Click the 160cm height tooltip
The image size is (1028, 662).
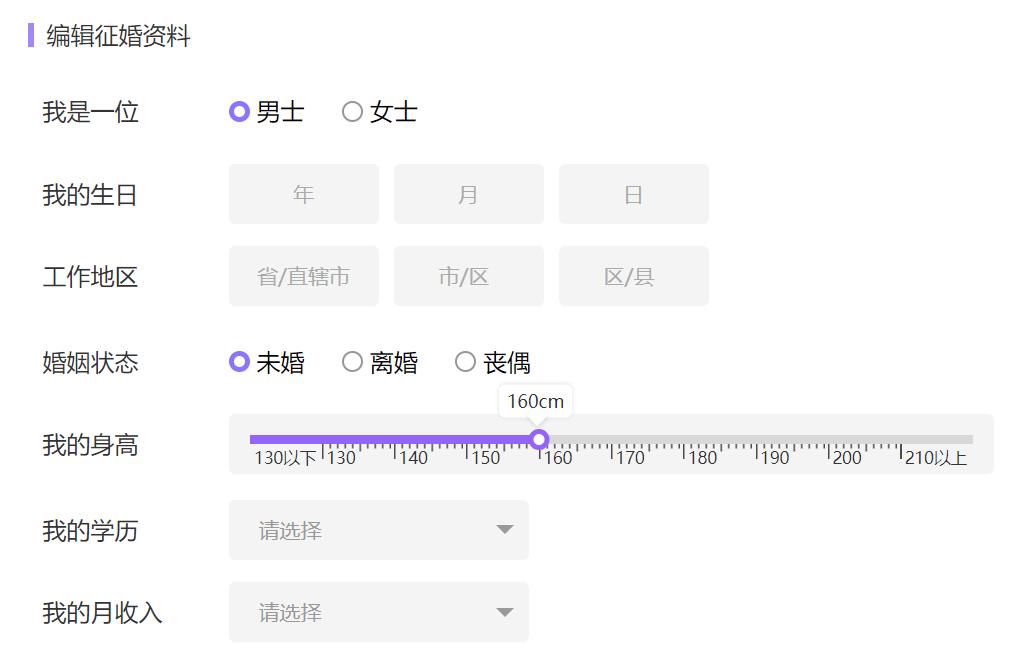[x=536, y=401]
